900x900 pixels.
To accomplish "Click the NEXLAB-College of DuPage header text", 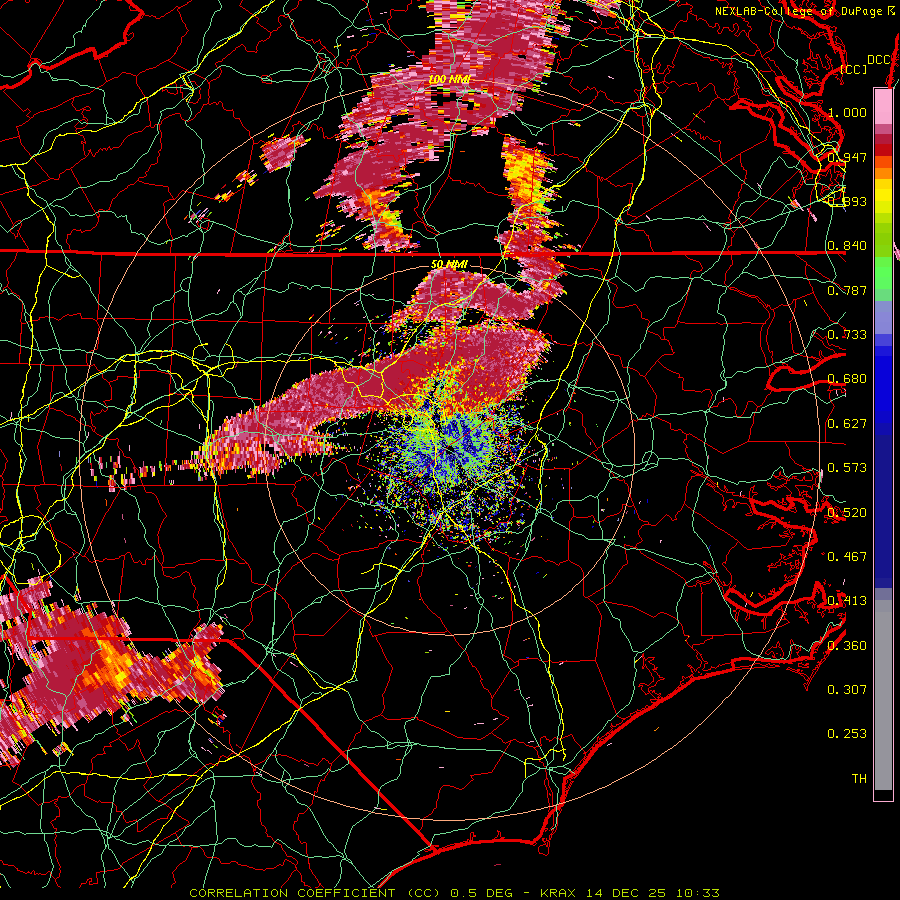I will tap(798, 11).
